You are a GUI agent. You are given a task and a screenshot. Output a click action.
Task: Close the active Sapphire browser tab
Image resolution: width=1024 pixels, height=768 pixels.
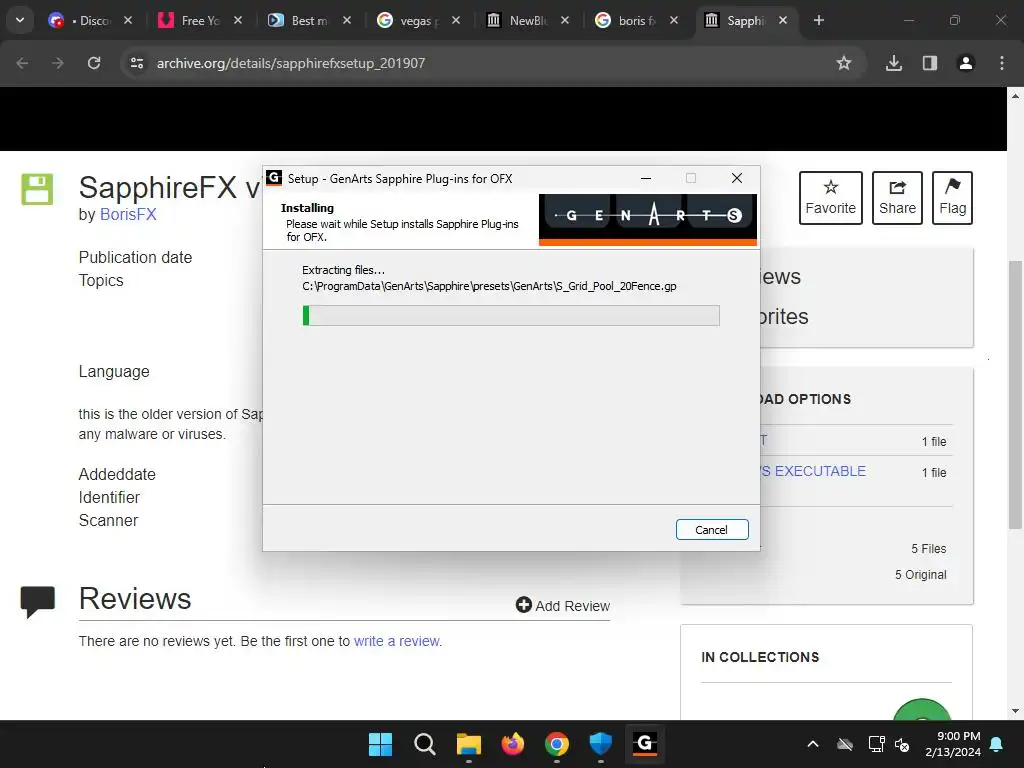click(783, 21)
